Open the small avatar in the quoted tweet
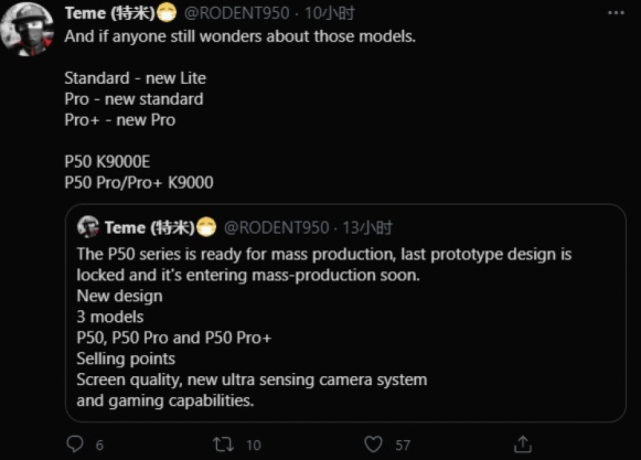The image size is (641, 460). coord(88,227)
